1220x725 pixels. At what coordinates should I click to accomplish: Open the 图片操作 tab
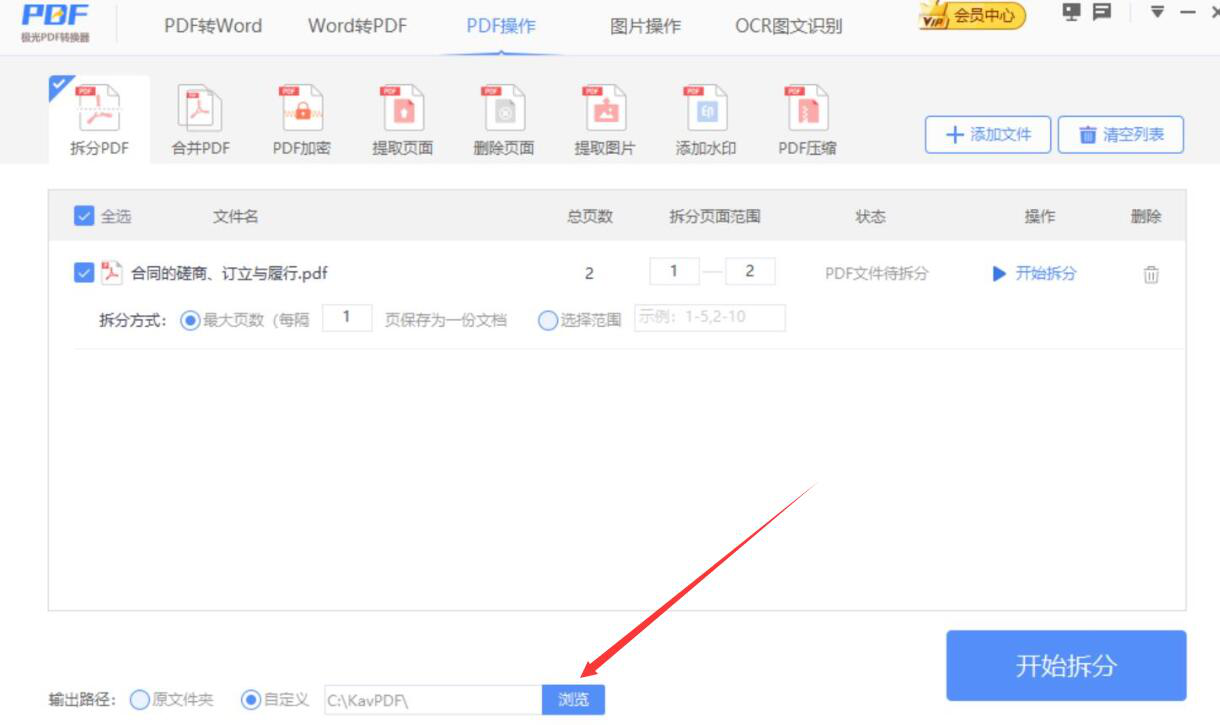645,26
